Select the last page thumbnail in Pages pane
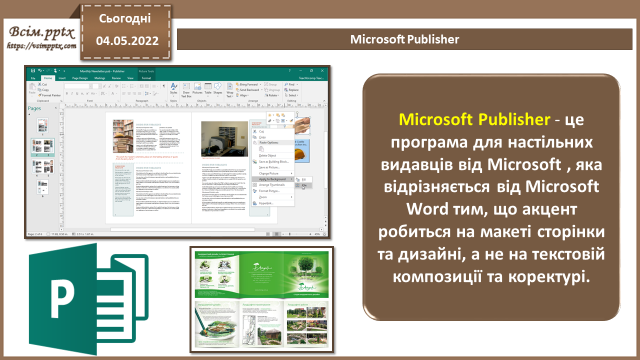Screen dimensions: 640x360 pos(42,188)
